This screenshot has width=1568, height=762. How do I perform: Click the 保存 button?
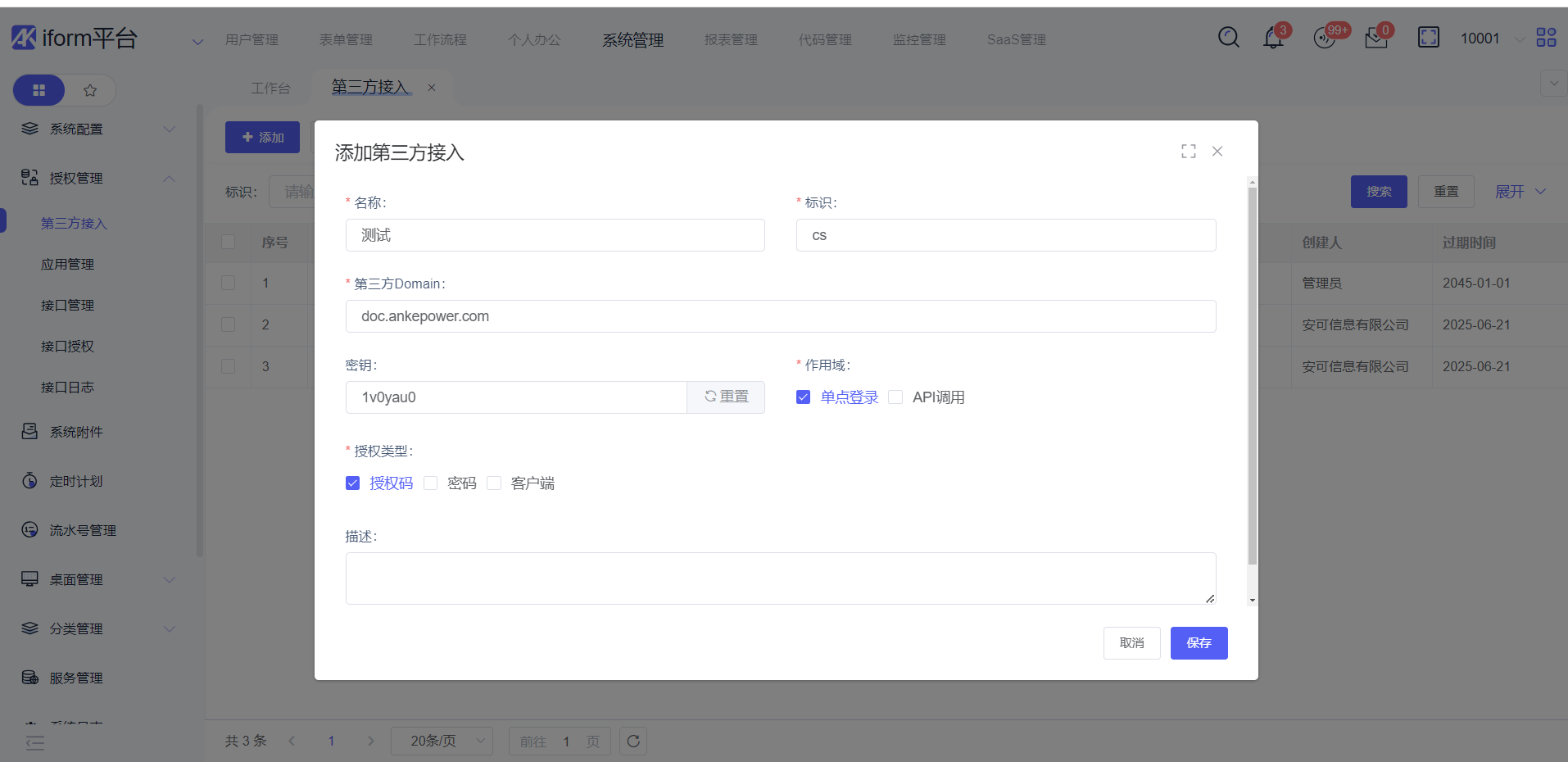[x=1198, y=643]
